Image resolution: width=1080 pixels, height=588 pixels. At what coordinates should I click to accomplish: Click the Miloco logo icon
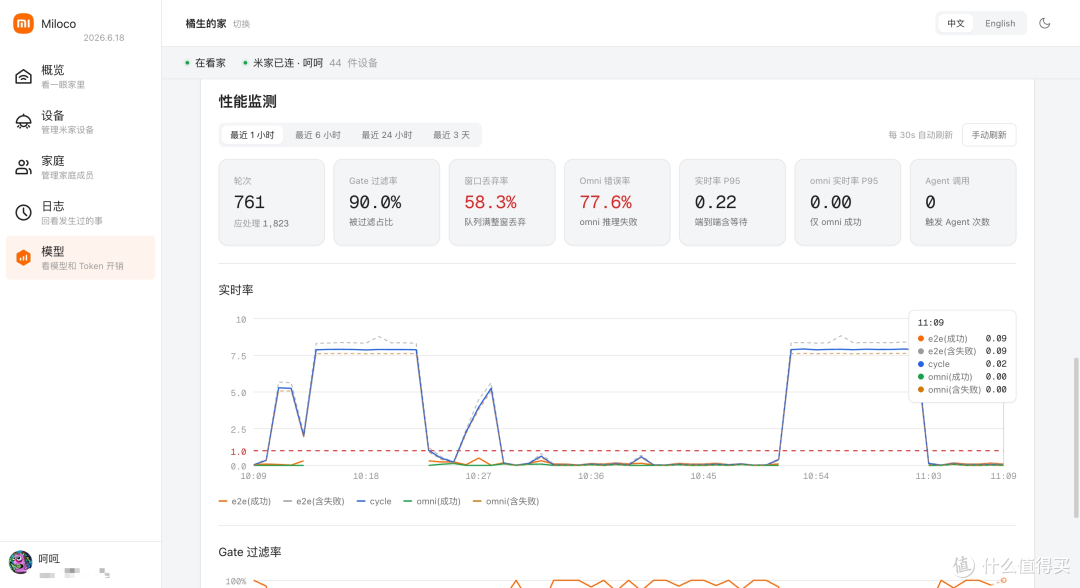point(23,23)
